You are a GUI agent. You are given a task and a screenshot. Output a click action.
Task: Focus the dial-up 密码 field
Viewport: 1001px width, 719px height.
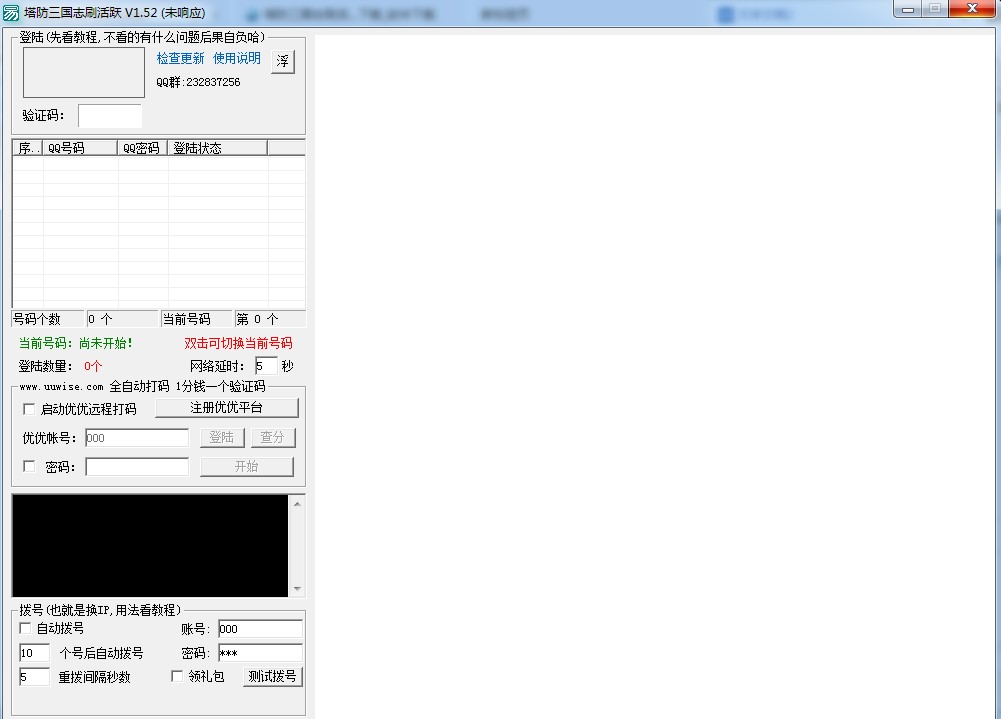coord(260,653)
